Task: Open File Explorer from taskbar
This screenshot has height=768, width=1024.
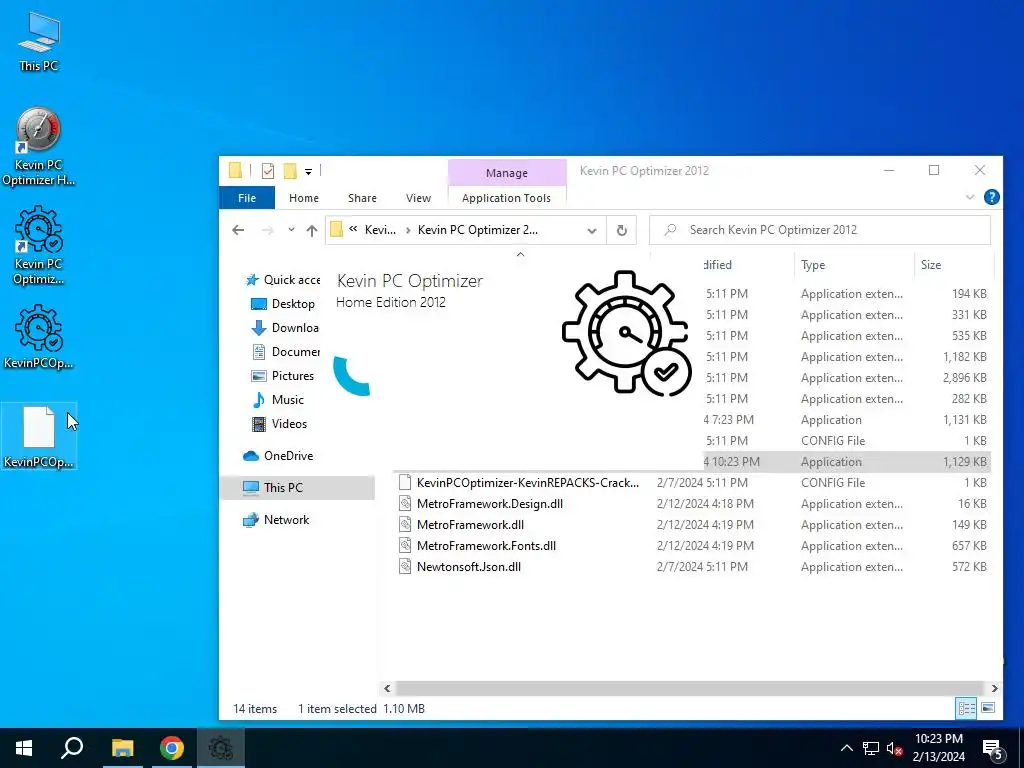Action: 122,748
